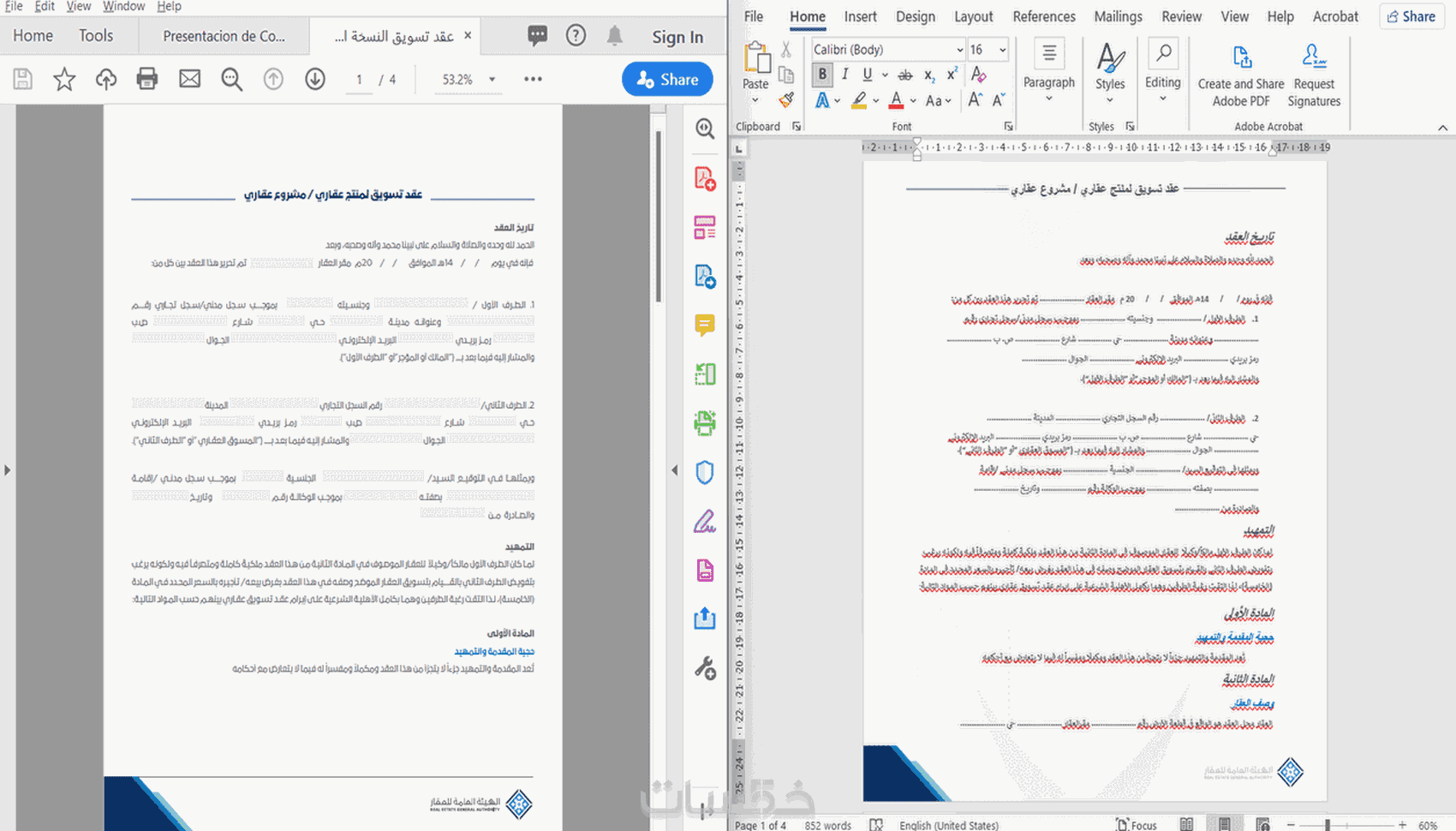Toggle Subscript in Word ribbon
The height and width of the screenshot is (831, 1456).
pyautogui.click(x=929, y=75)
